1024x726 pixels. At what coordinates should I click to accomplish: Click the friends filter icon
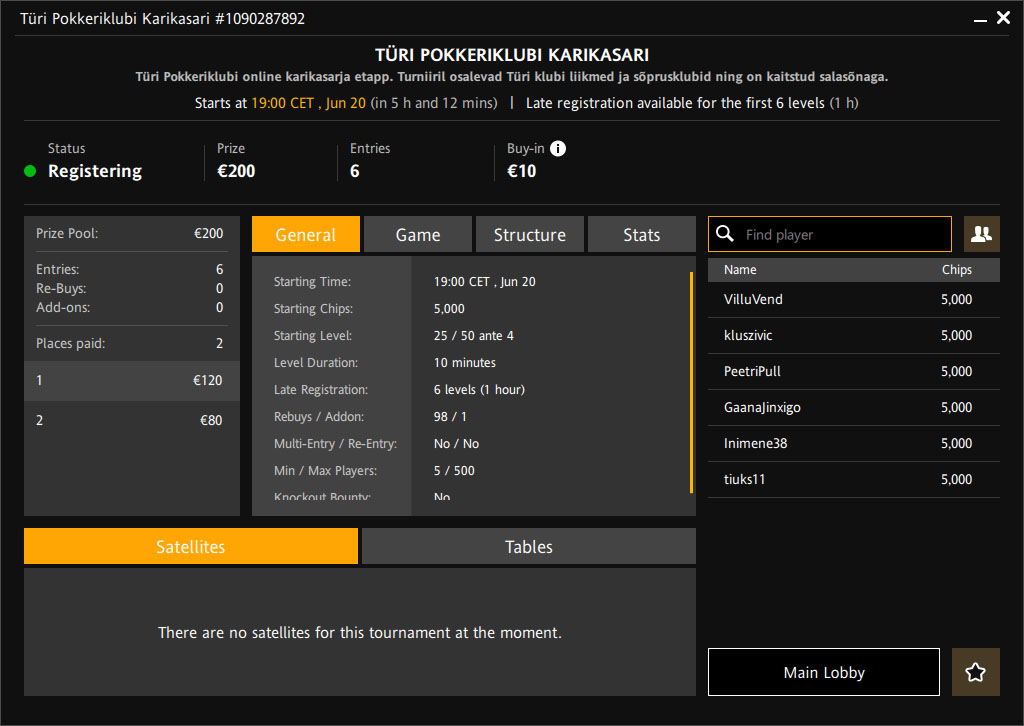tap(981, 234)
